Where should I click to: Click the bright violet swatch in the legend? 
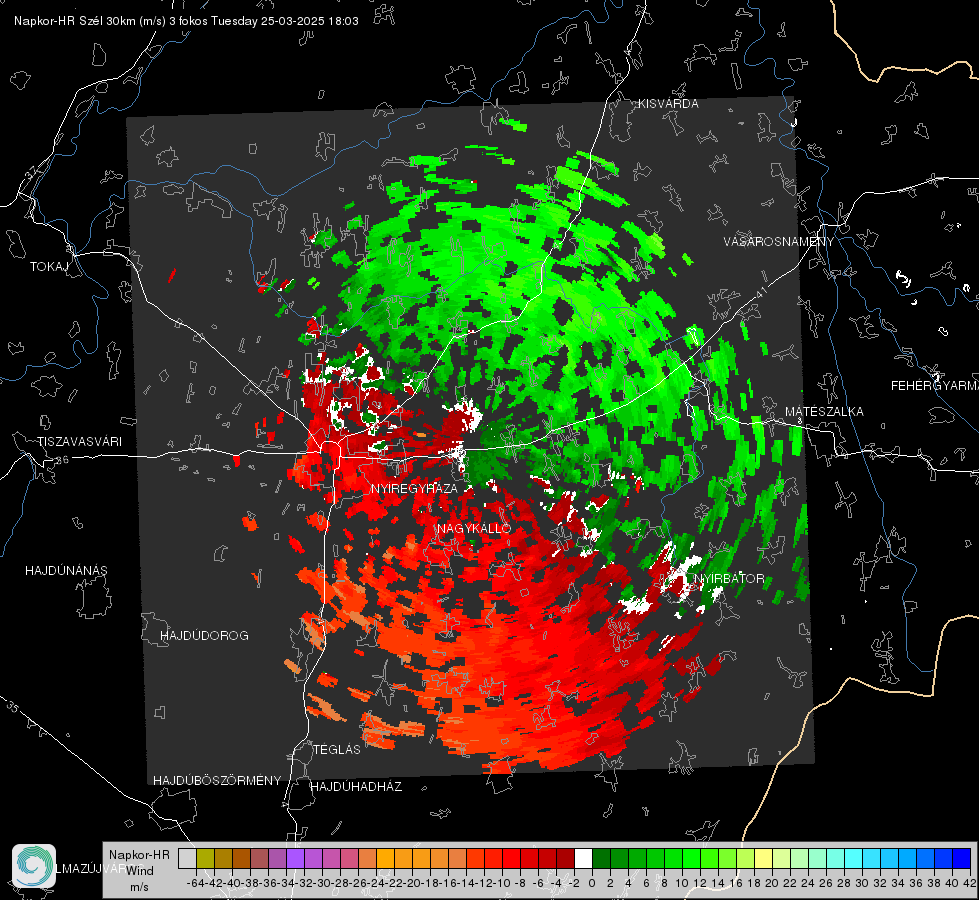click(x=295, y=858)
